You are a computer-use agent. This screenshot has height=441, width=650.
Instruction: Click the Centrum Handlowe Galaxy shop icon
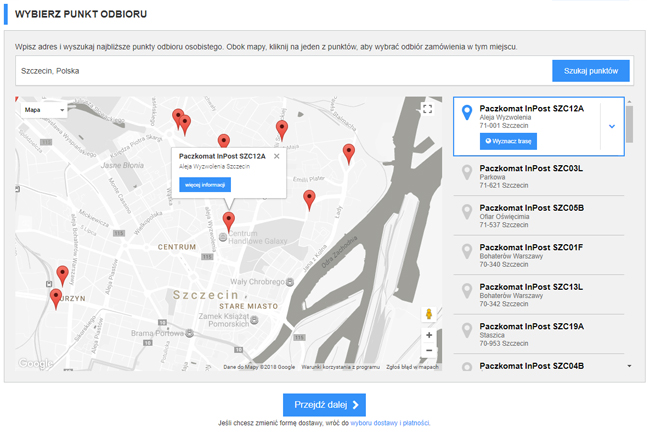coord(223,237)
